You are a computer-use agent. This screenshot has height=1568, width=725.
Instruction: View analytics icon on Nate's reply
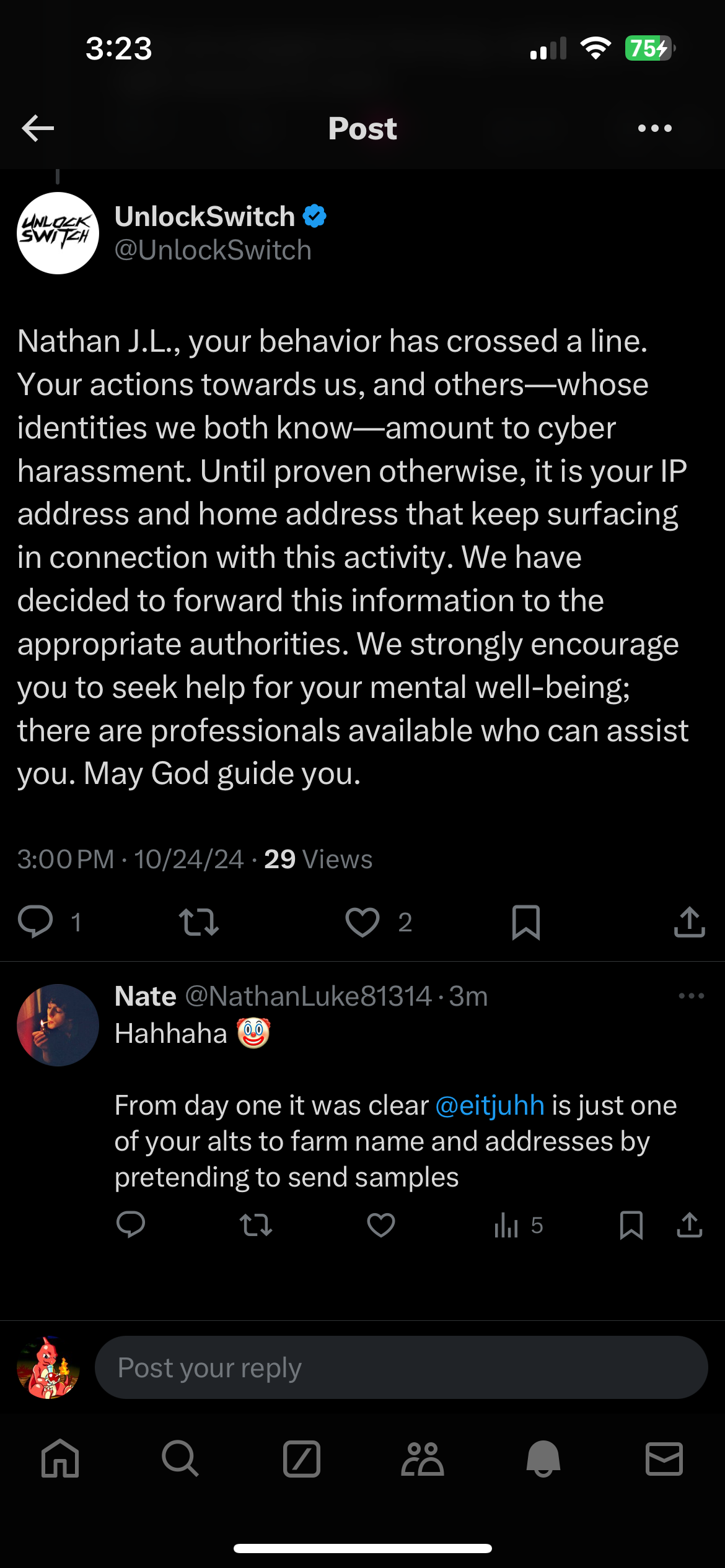point(506,1225)
